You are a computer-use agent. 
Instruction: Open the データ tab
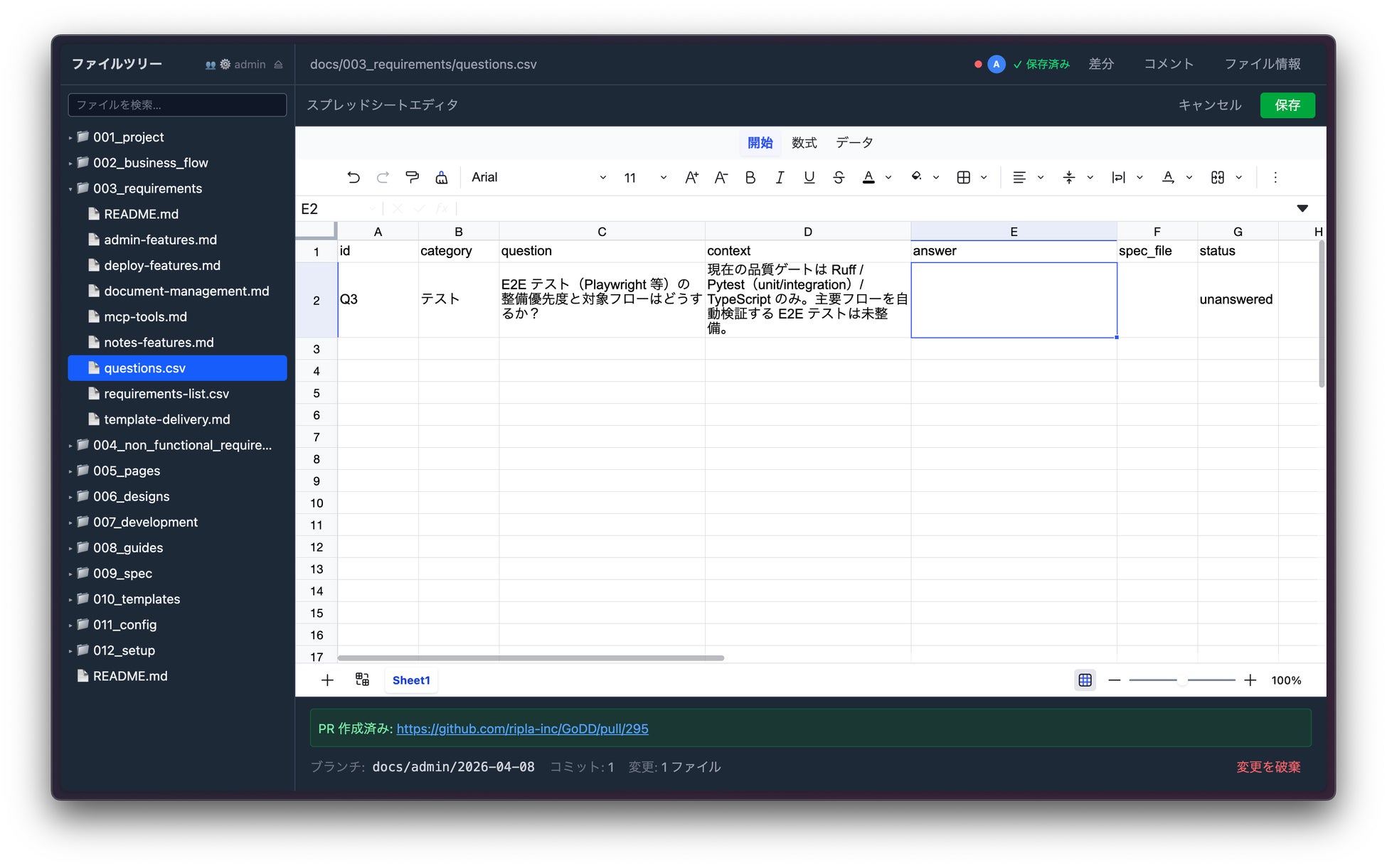point(854,143)
